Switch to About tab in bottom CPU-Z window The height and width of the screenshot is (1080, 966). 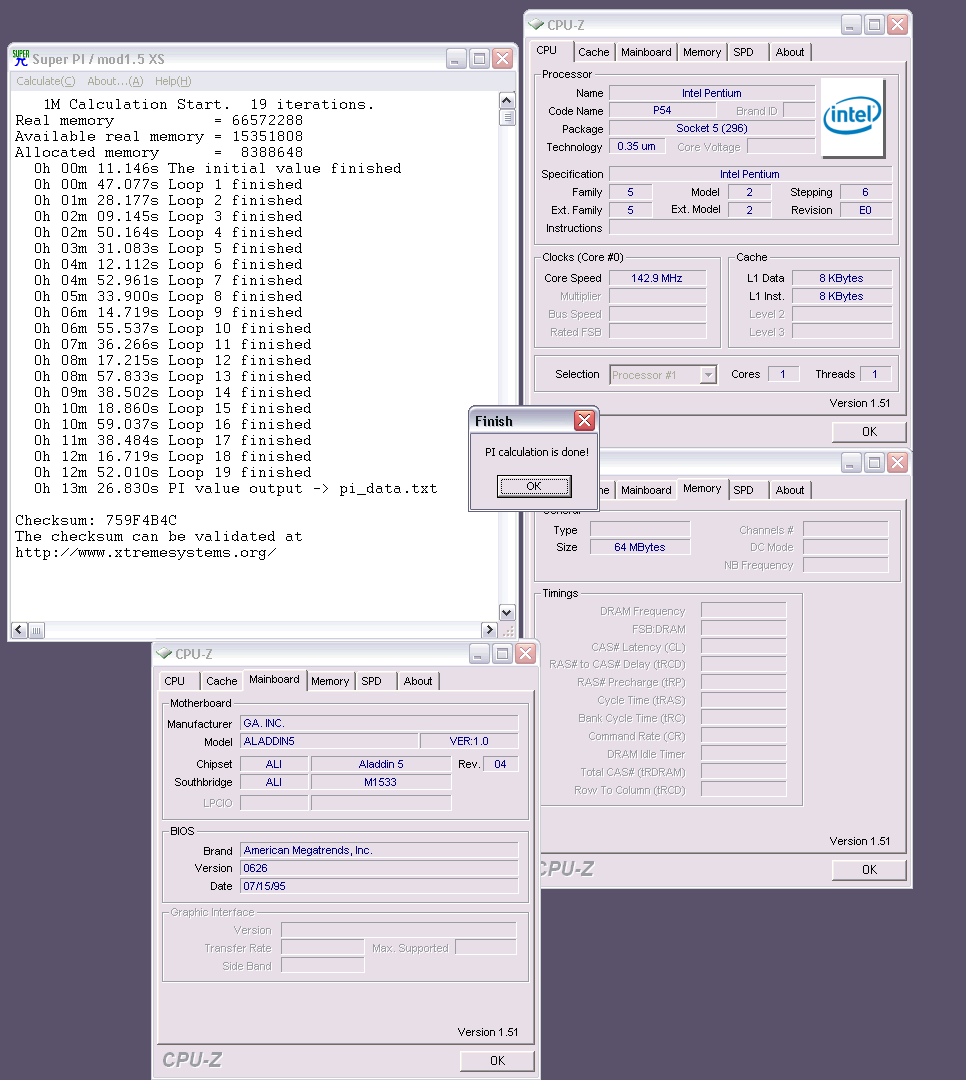(x=418, y=681)
